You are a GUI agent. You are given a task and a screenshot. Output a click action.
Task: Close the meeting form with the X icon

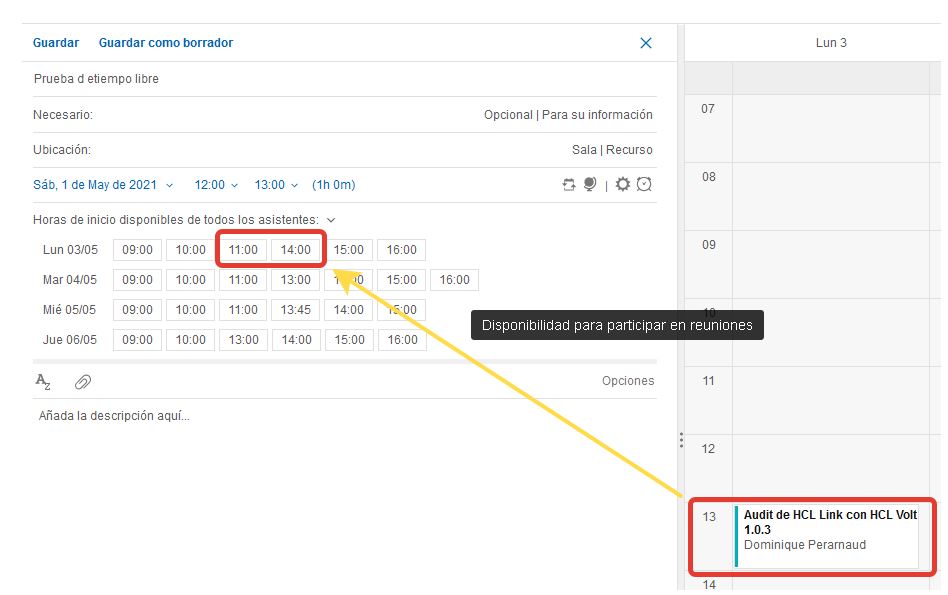point(646,43)
